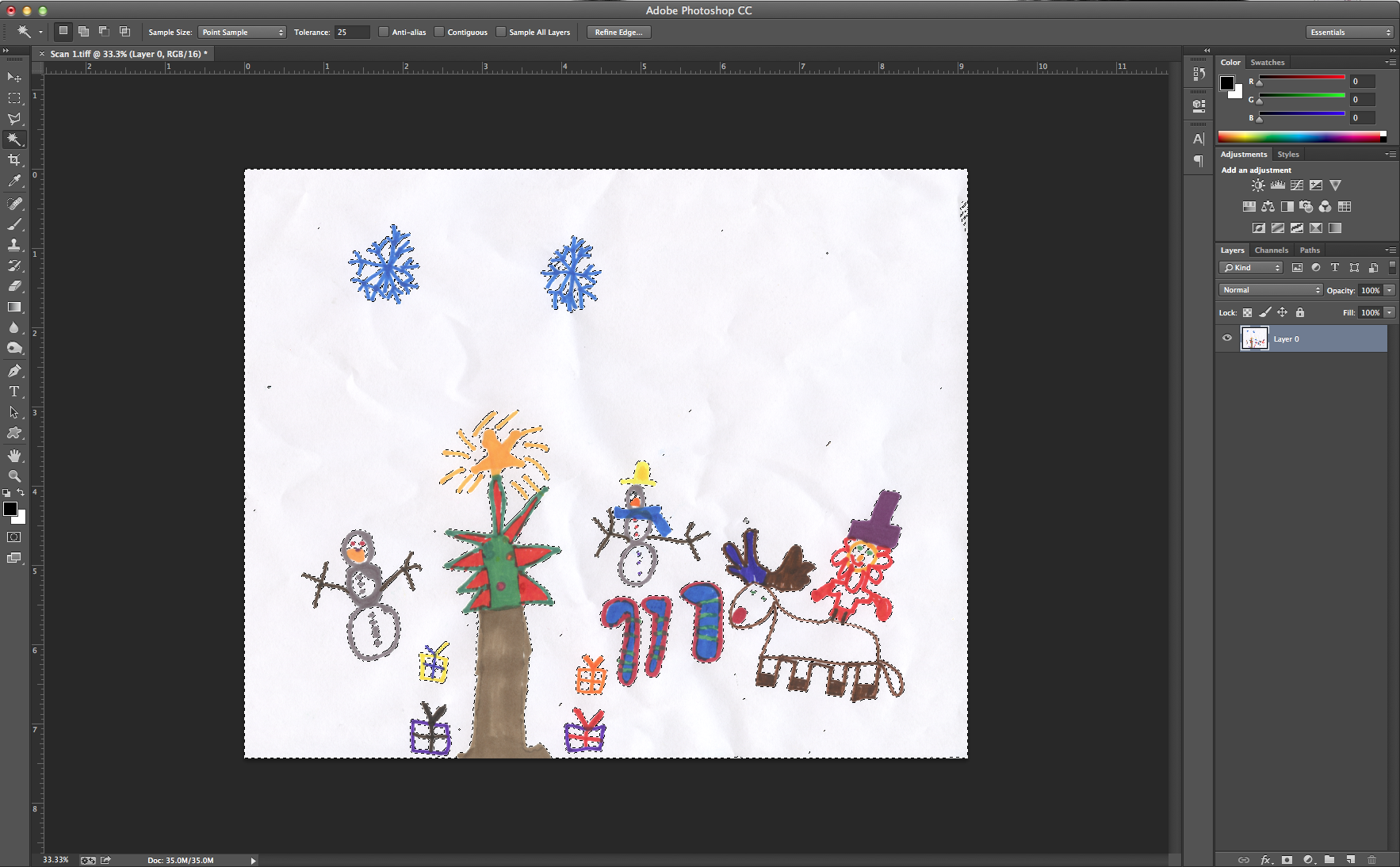Viewport: 1400px width, 867px height.
Task: Create a new layer using the panel icon
Action: [1351, 860]
